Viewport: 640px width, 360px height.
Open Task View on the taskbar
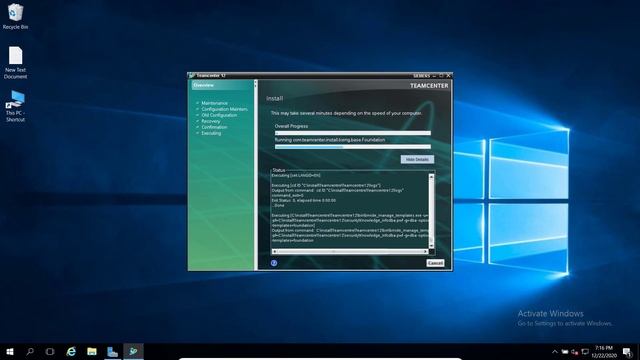click(50, 351)
